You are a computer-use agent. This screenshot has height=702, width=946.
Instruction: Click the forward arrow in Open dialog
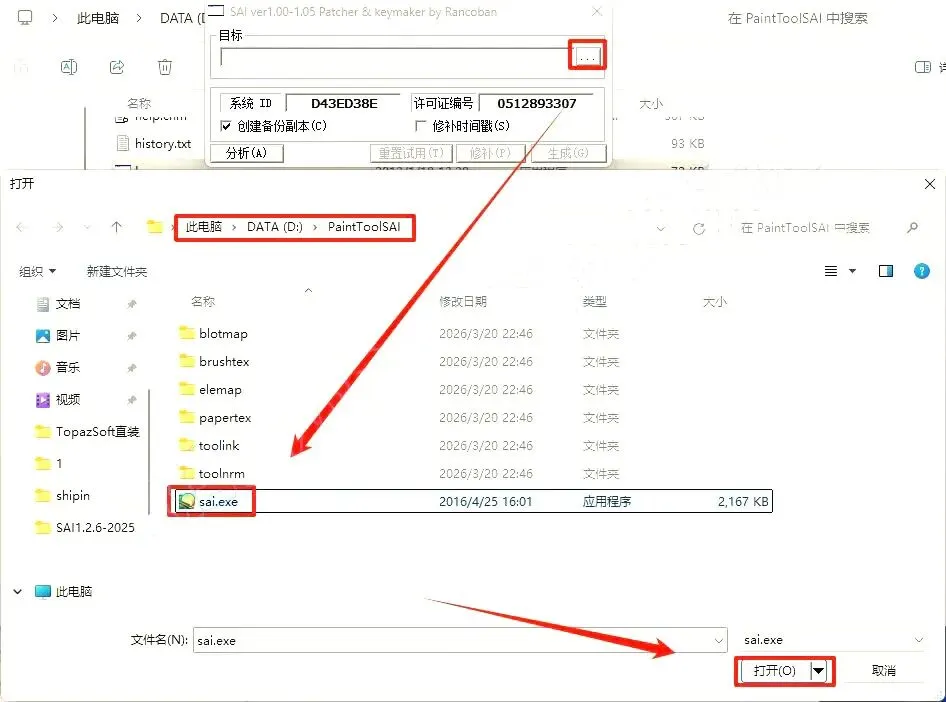click(57, 227)
